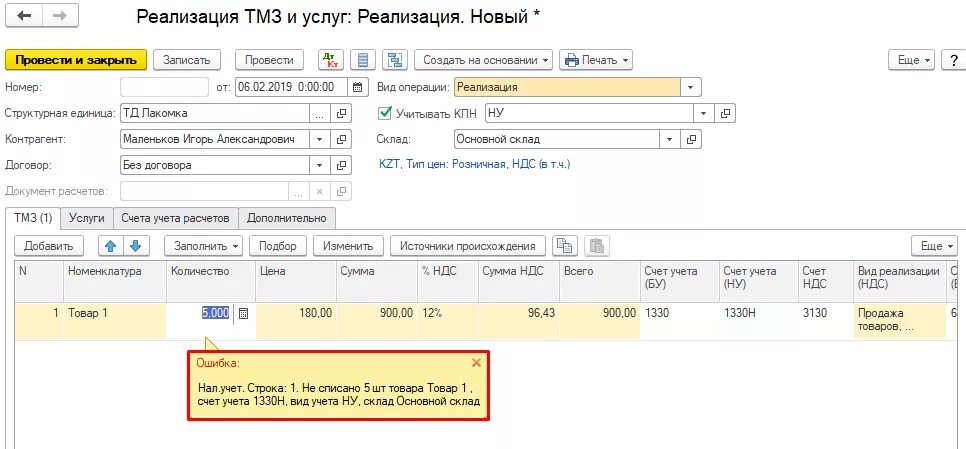The width and height of the screenshot is (966, 449).
Task: Select Вид реализации cell Продажа товаров
Action: pos(899,320)
